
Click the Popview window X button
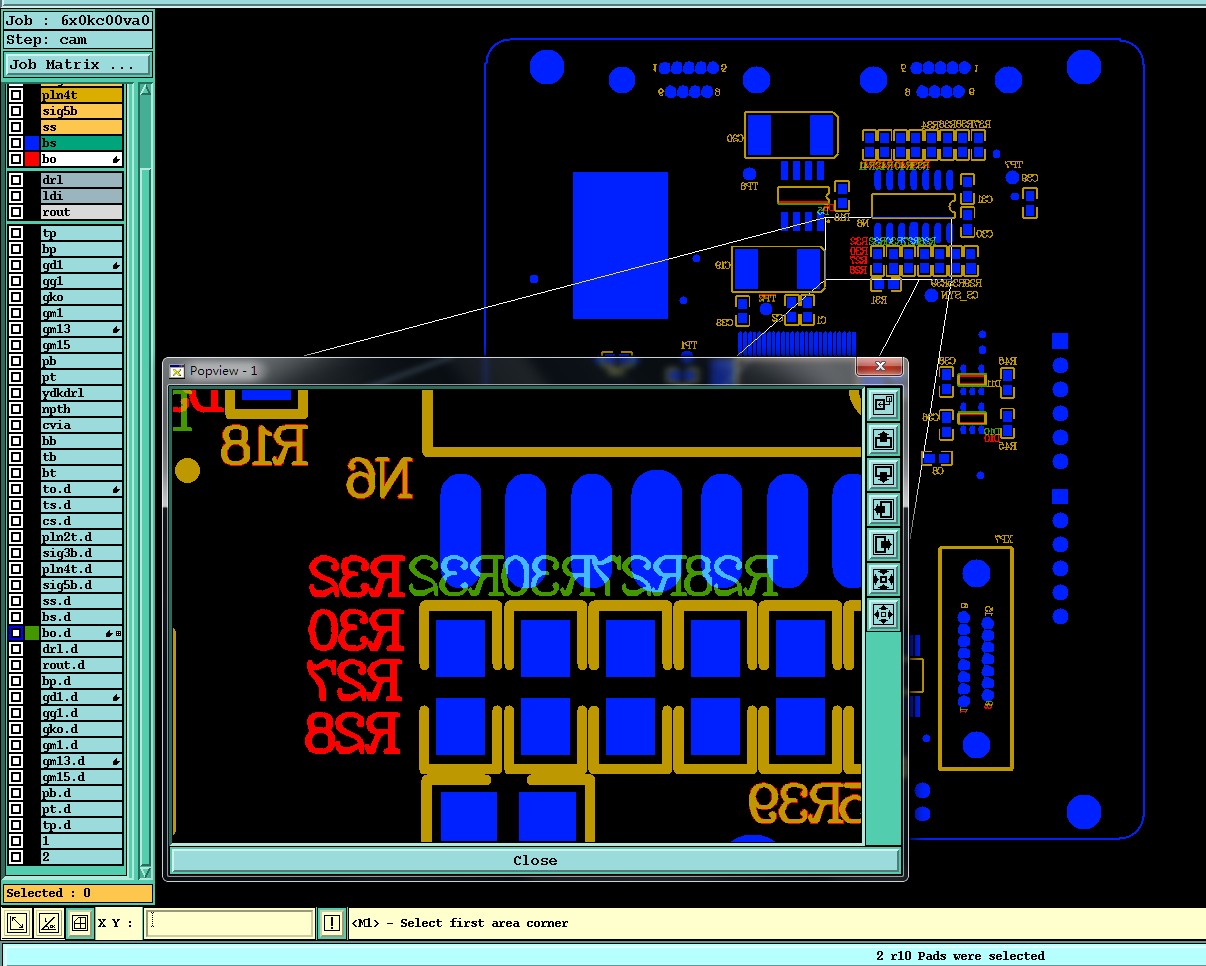[880, 367]
